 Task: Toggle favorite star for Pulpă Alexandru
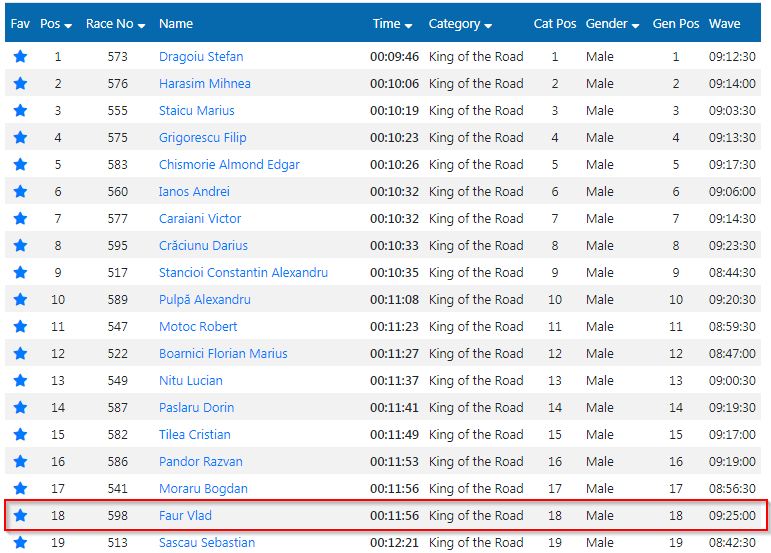click(20, 299)
